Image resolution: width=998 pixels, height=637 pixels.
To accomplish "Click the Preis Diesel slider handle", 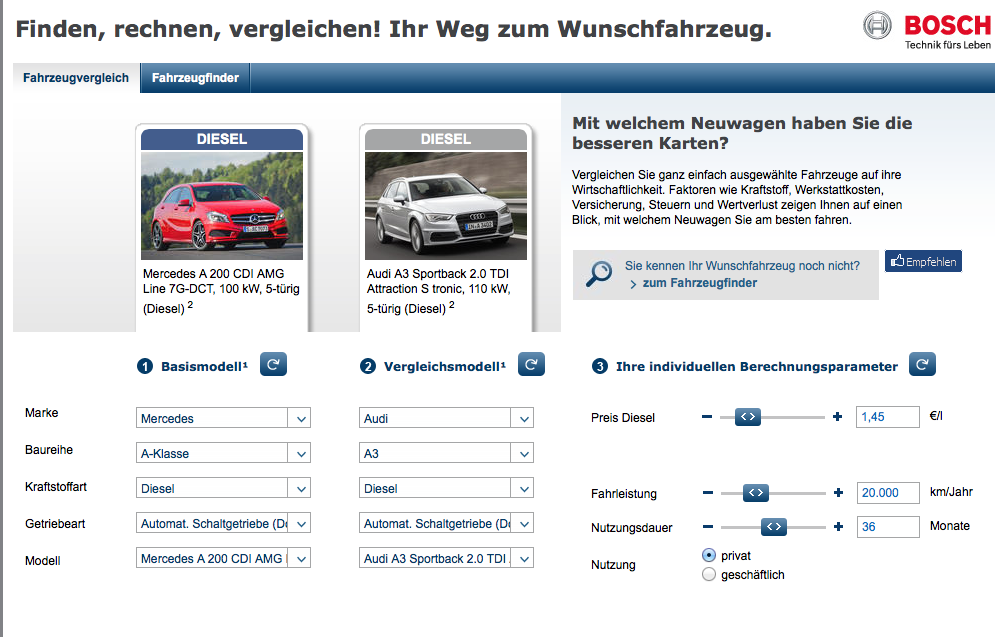I will click(748, 417).
